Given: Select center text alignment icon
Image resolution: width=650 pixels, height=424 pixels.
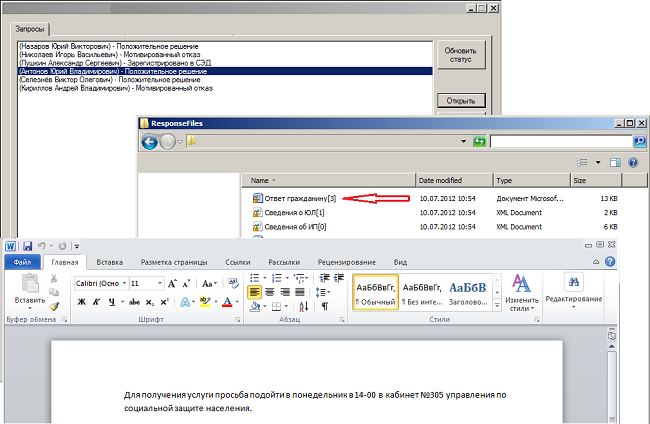Looking at the screenshot, I should [269, 292].
